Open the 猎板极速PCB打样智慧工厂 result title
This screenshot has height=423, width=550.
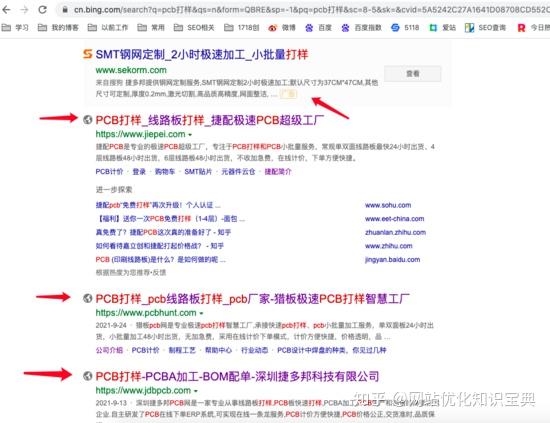tap(253, 299)
